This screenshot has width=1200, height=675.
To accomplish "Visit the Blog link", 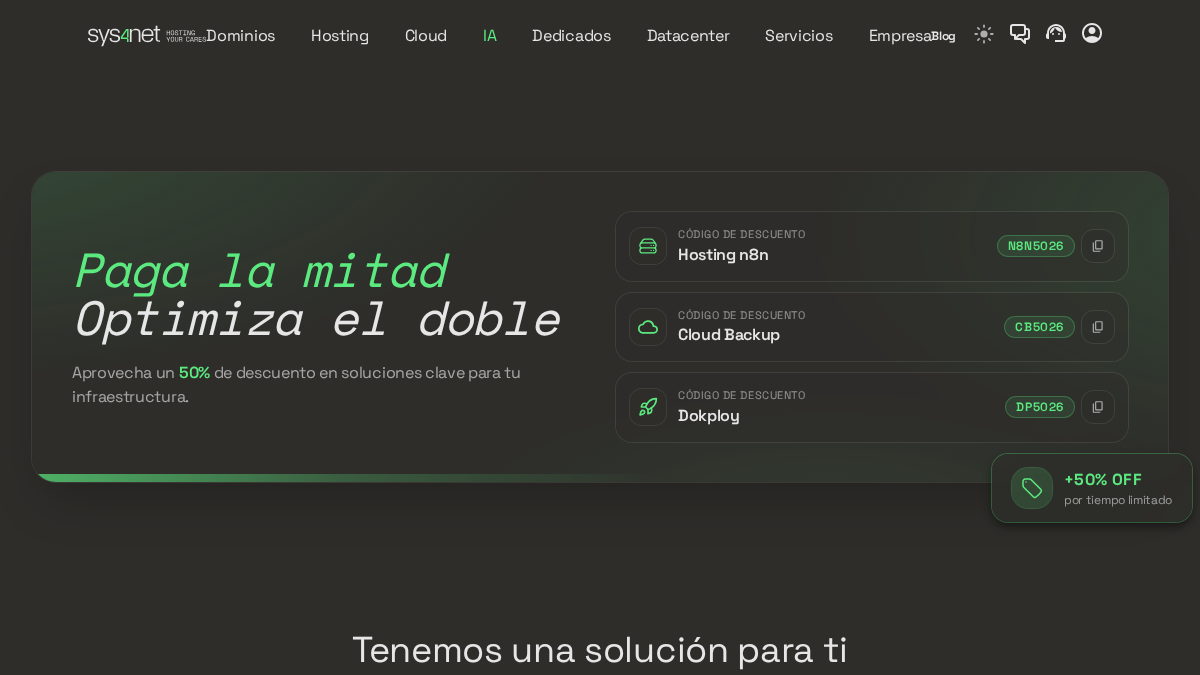I will (x=944, y=36).
